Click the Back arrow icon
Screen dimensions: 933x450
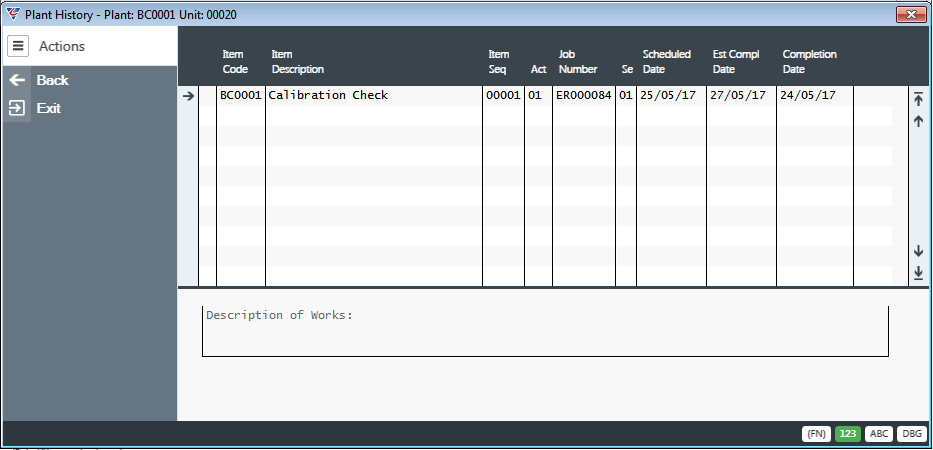click(x=17, y=80)
